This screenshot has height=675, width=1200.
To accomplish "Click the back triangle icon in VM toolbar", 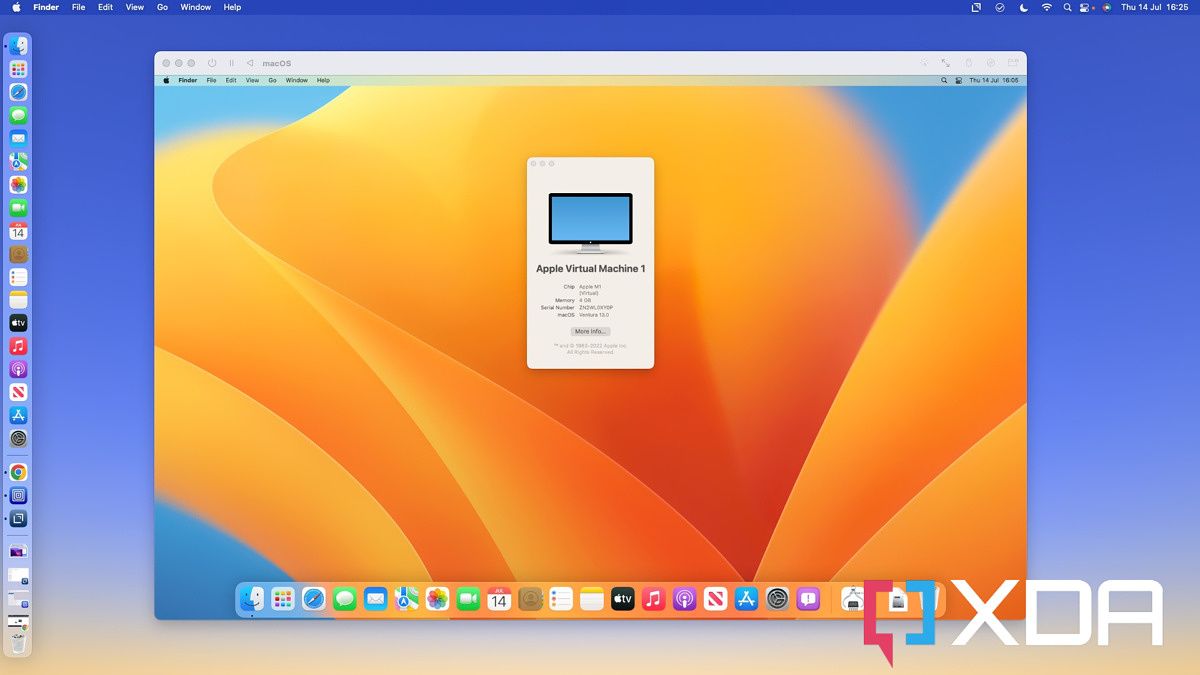I will coord(250,63).
